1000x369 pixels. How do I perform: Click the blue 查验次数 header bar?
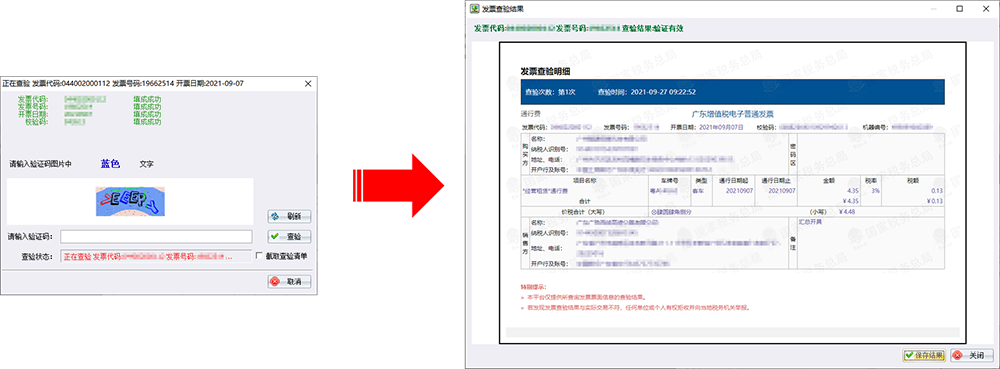pyautogui.click(x=732, y=92)
